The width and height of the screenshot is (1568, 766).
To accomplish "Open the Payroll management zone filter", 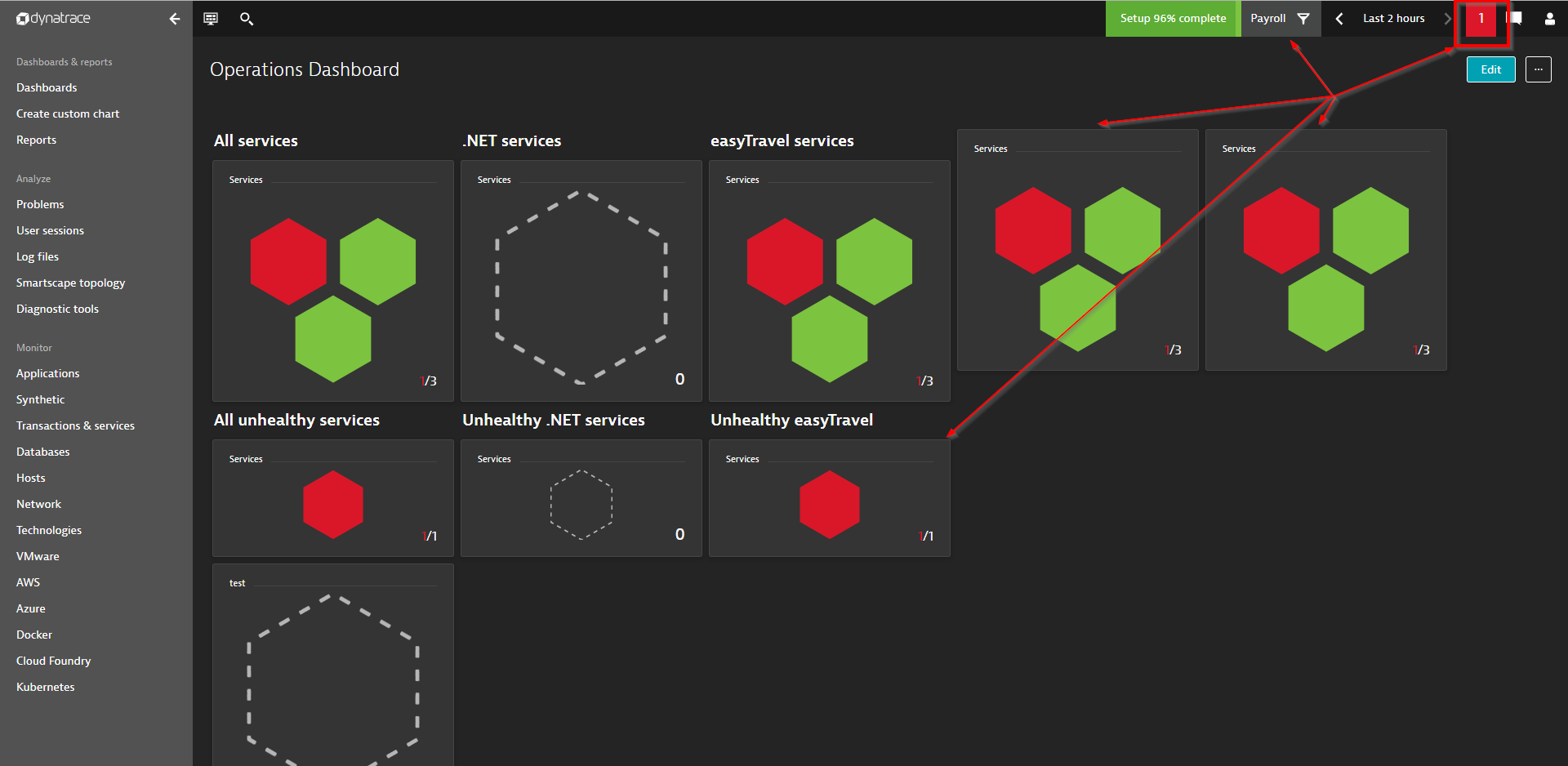I will [1280, 18].
